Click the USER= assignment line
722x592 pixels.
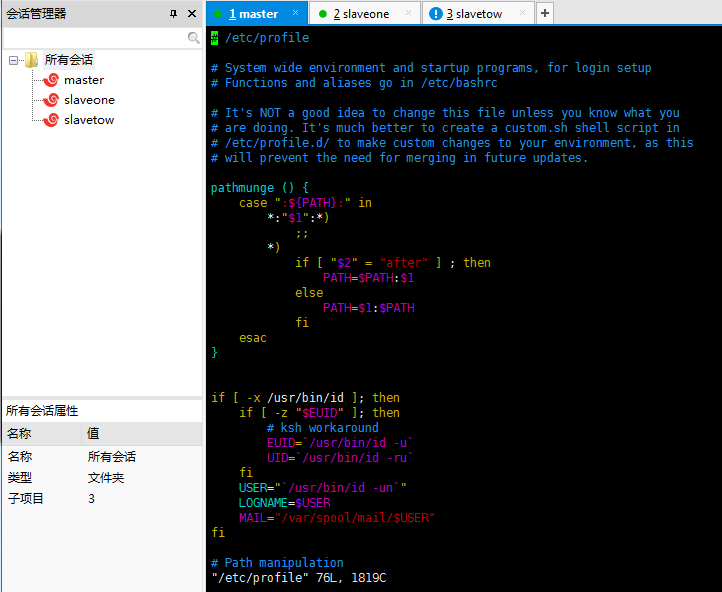[323, 488]
